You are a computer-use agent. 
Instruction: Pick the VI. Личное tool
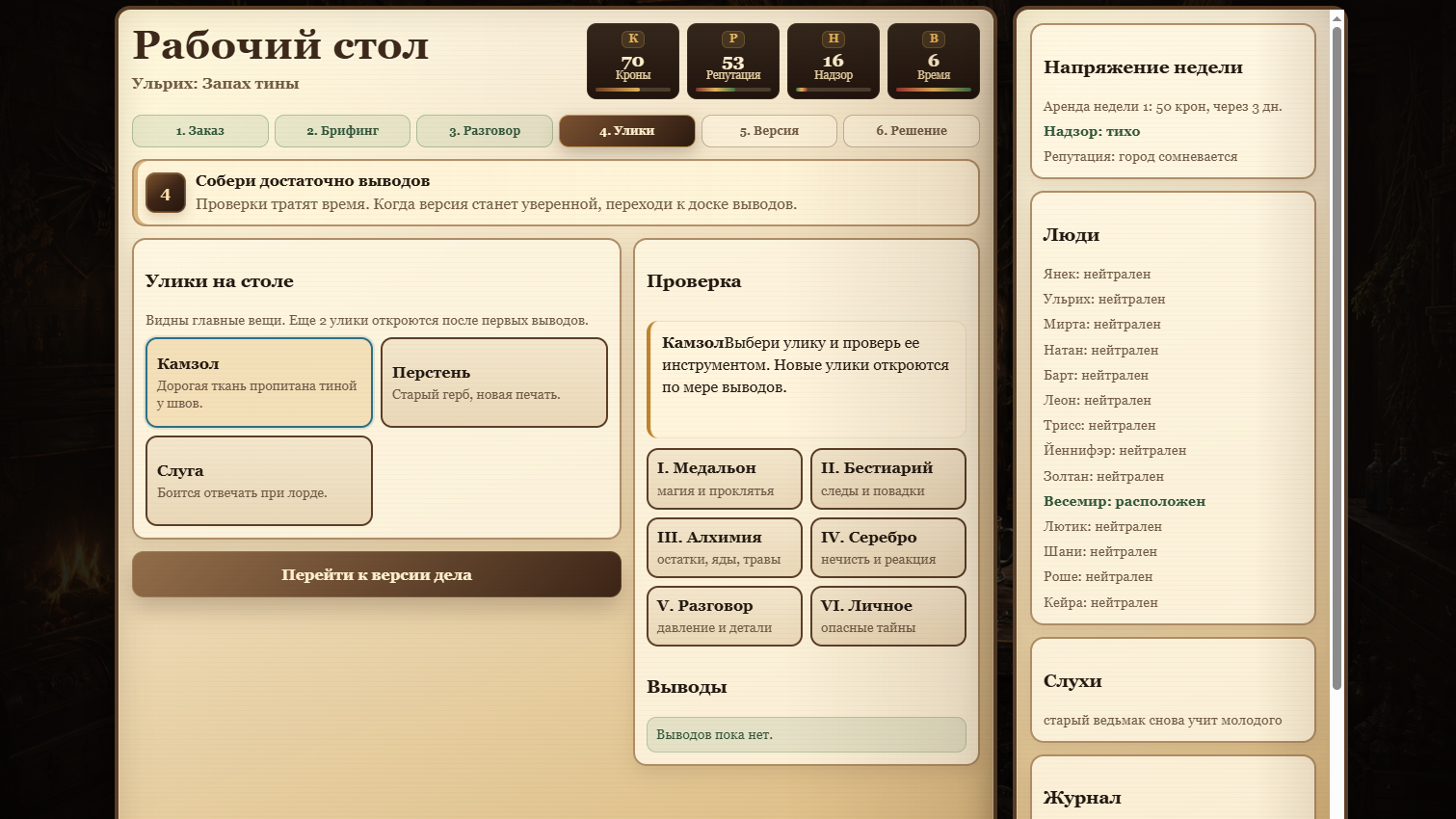888,617
